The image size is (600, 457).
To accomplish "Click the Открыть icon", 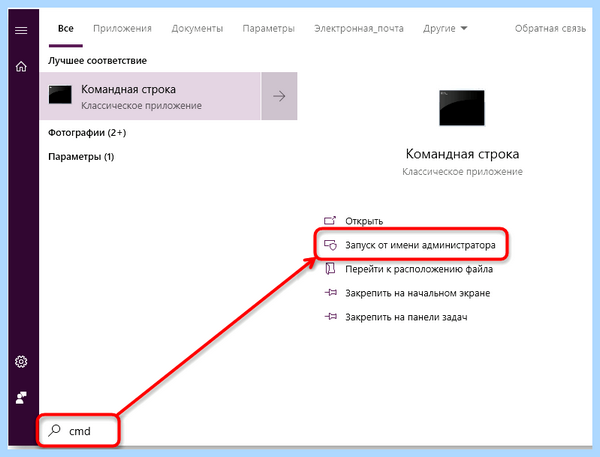I will [x=330, y=221].
